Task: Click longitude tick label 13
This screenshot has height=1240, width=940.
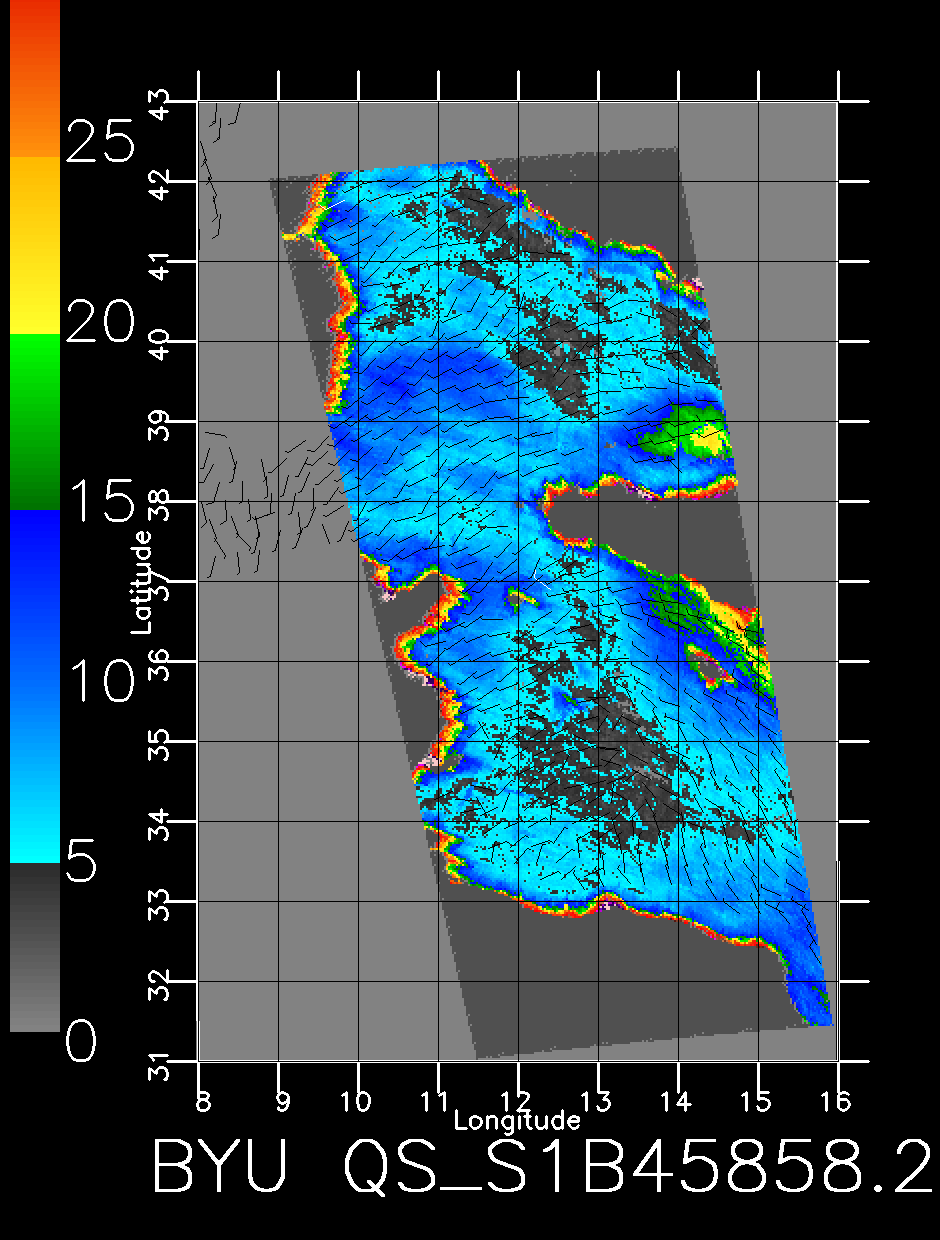Action: pyautogui.click(x=597, y=1101)
